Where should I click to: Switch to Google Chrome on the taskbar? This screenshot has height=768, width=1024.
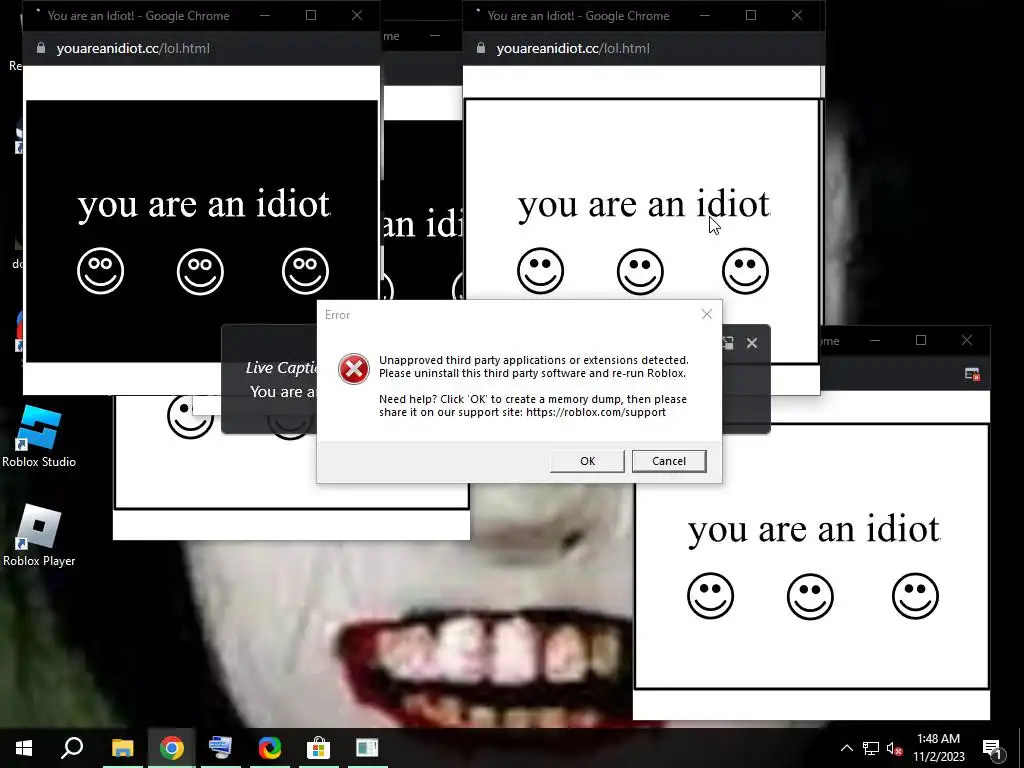pos(171,748)
